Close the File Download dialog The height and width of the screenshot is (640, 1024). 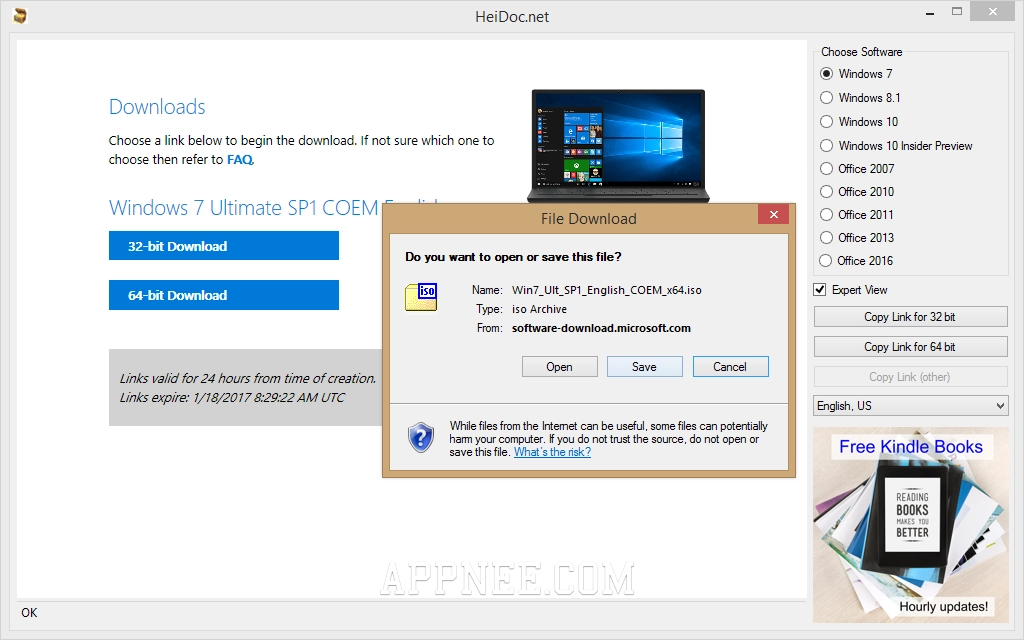774,214
